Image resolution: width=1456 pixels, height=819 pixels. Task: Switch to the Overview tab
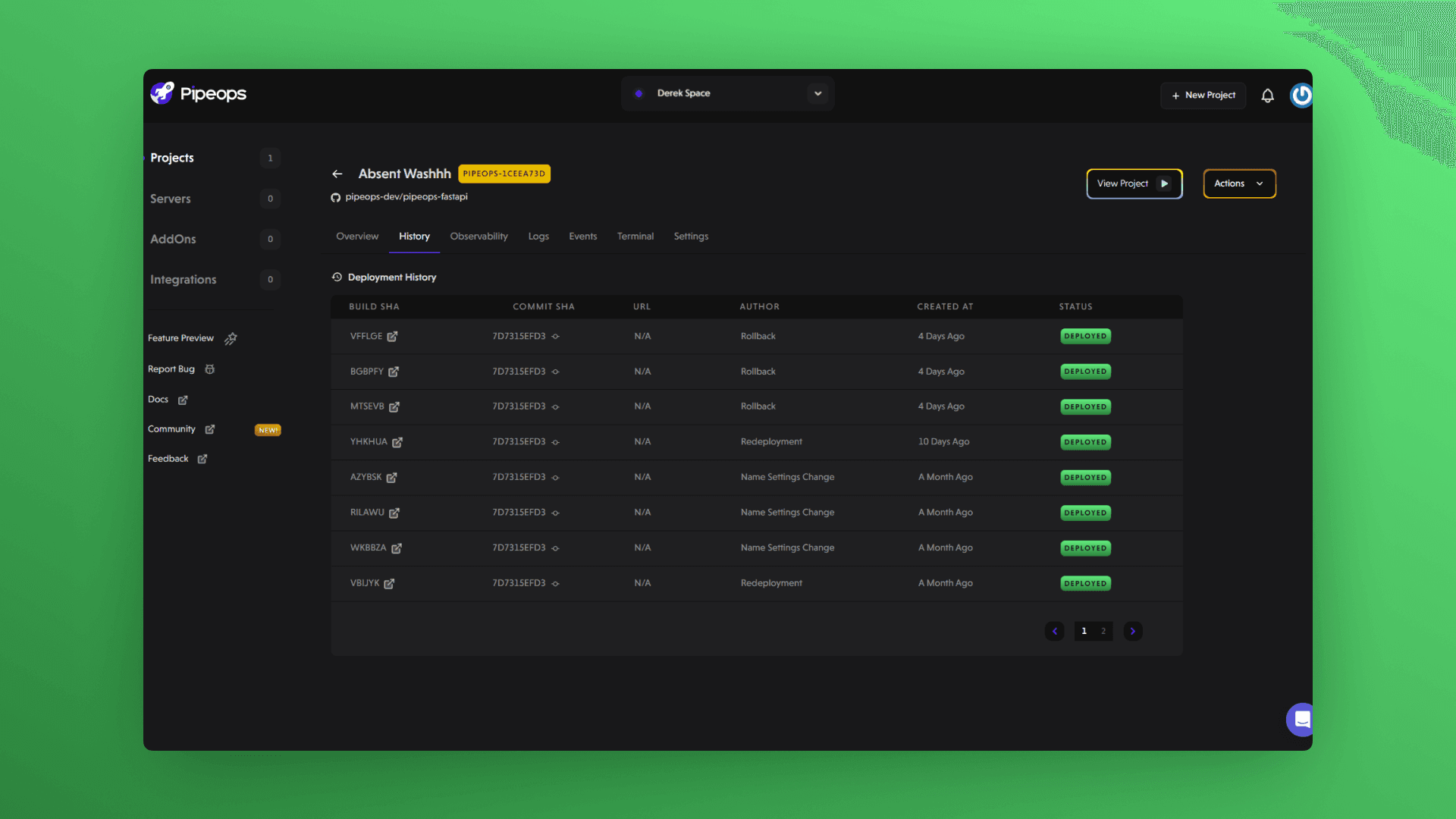click(357, 237)
